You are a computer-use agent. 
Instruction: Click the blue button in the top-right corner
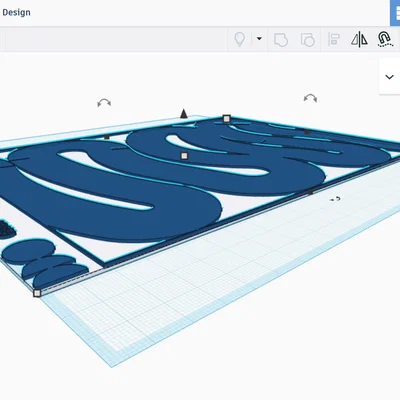[x=395, y=13]
